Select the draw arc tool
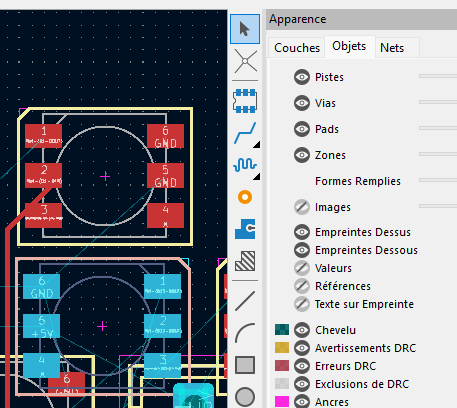 click(245, 333)
